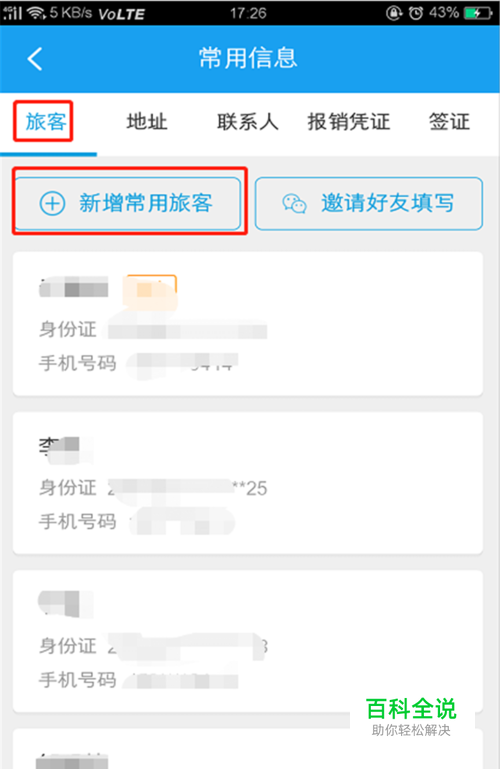500x769 pixels.
Task: Click the plus circle icon
Action: [52, 203]
